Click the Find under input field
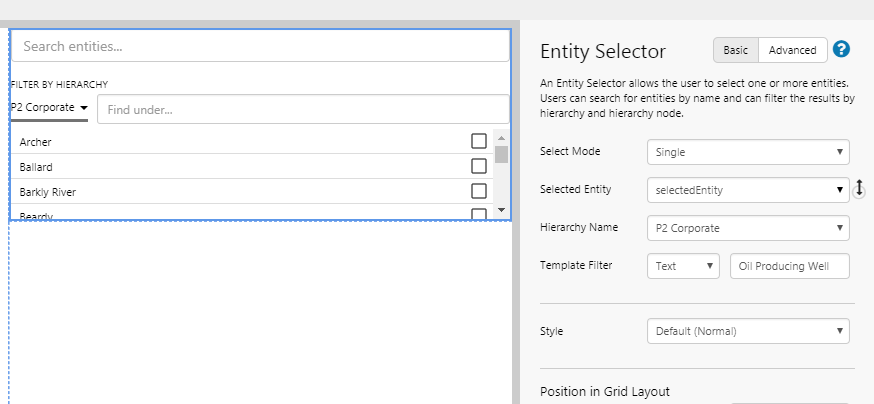The width and height of the screenshot is (874, 404). pyautogui.click(x=303, y=109)
